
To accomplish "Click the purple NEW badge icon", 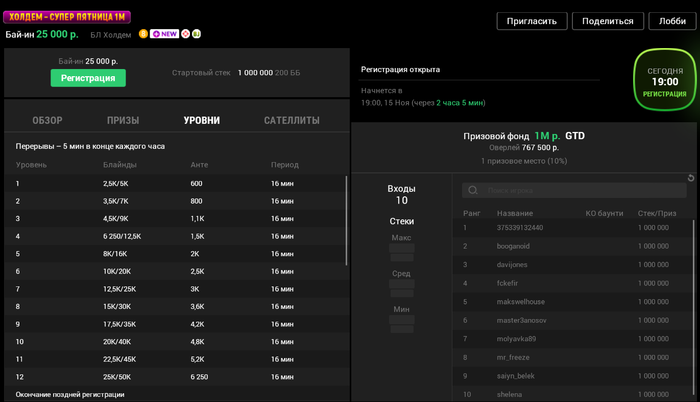I will 164,34.
